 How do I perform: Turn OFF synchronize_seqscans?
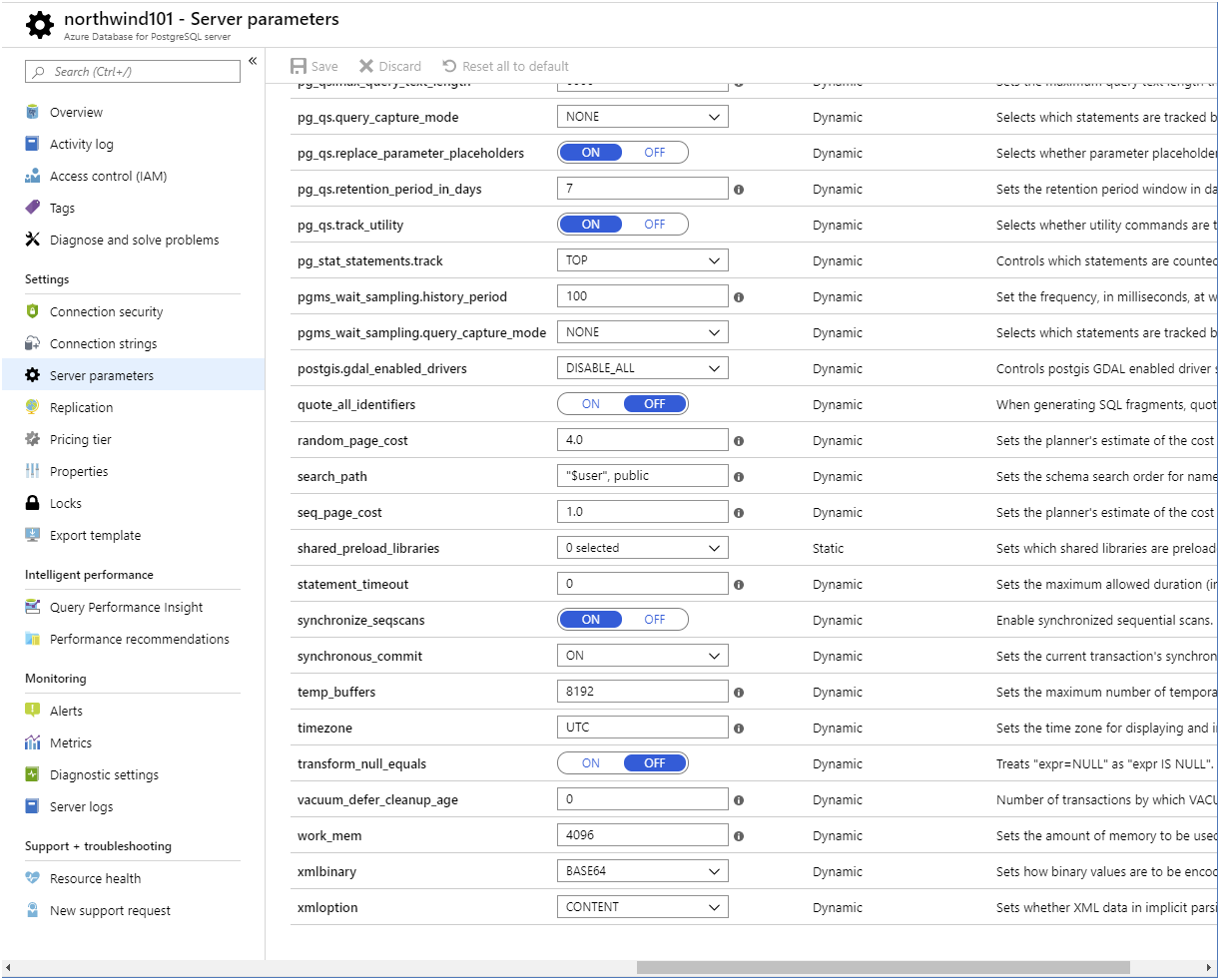[655, 620]
